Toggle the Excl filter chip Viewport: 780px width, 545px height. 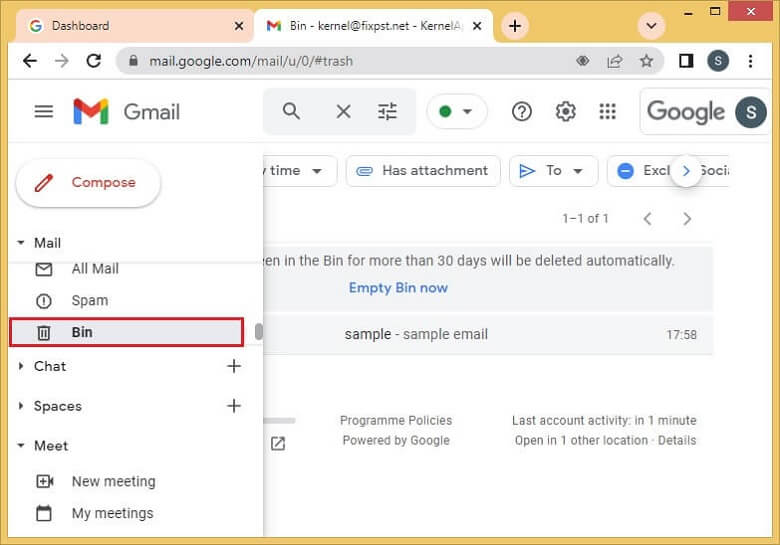tap(645, 171)
